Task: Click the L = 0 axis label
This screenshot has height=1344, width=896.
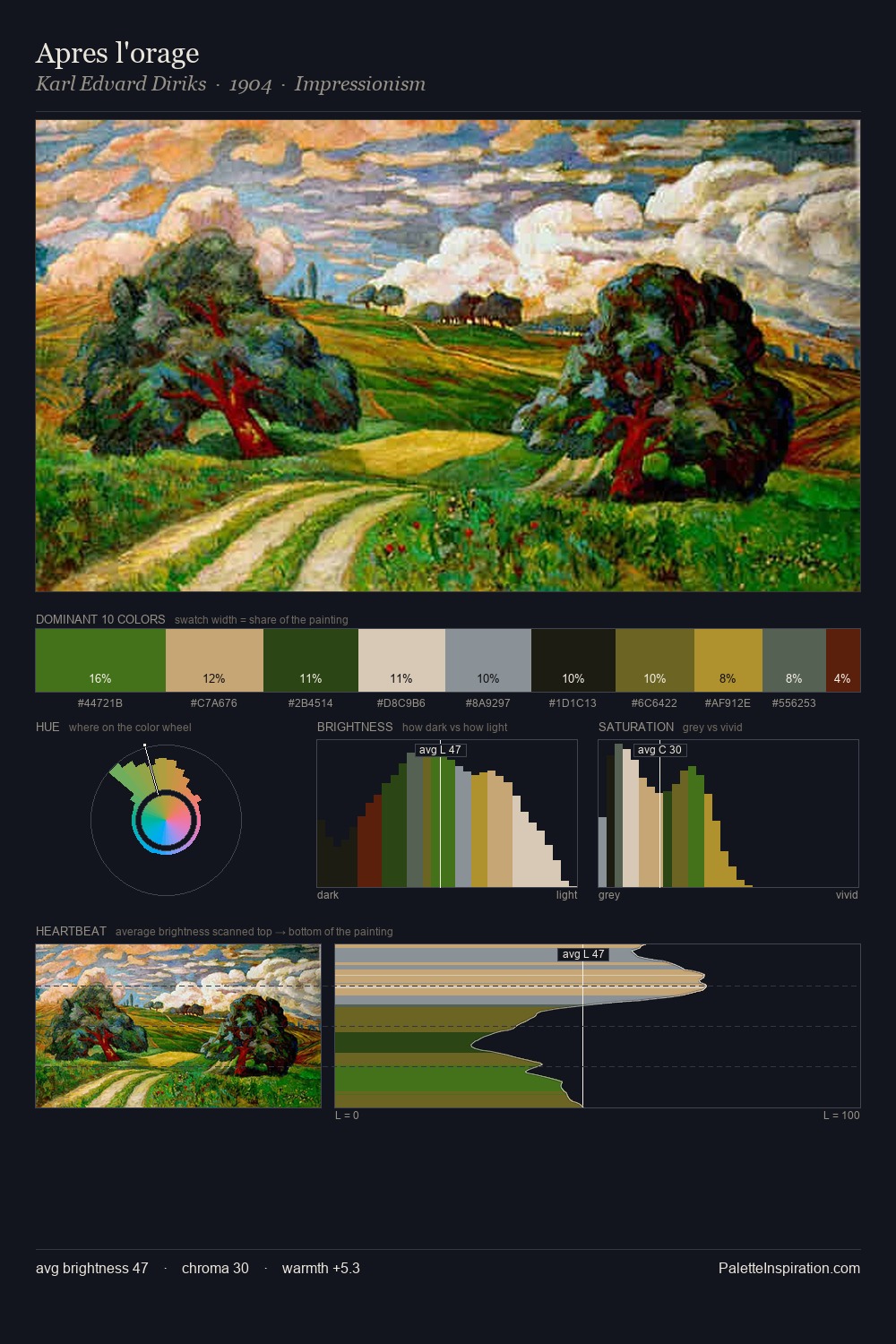Action: point(347,1116)
